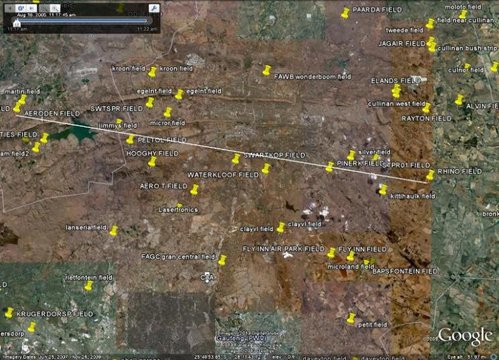This screenshot has height=360, width=499.
Task: Select FAWB wonderboom field placemark pin
Action: tap(266, 71)
